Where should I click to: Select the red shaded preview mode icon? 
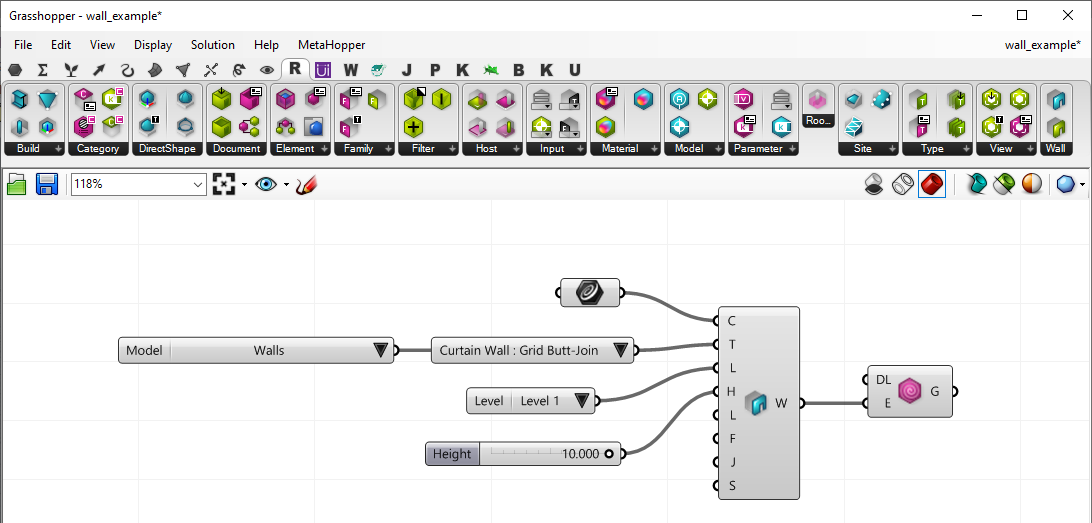[932, 185]
